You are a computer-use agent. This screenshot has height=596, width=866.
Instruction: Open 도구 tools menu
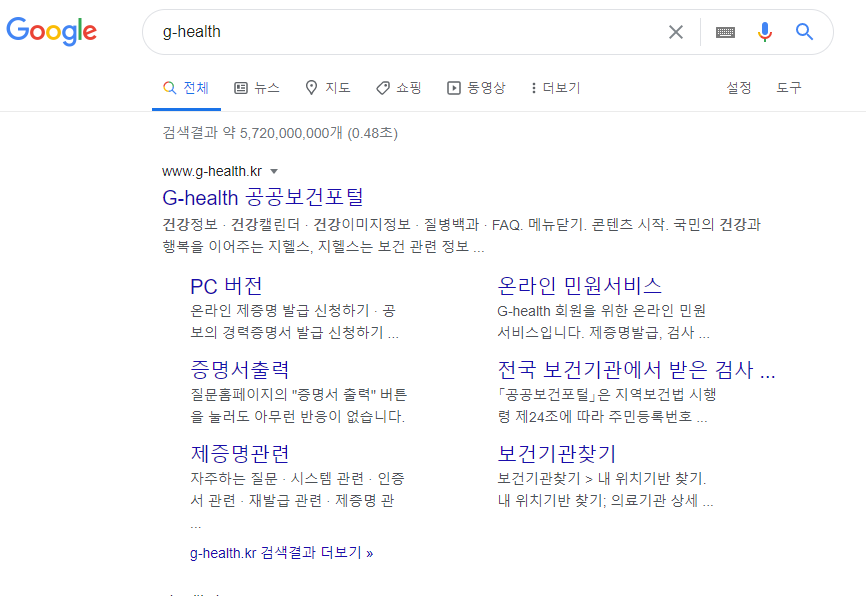(789, 88)
